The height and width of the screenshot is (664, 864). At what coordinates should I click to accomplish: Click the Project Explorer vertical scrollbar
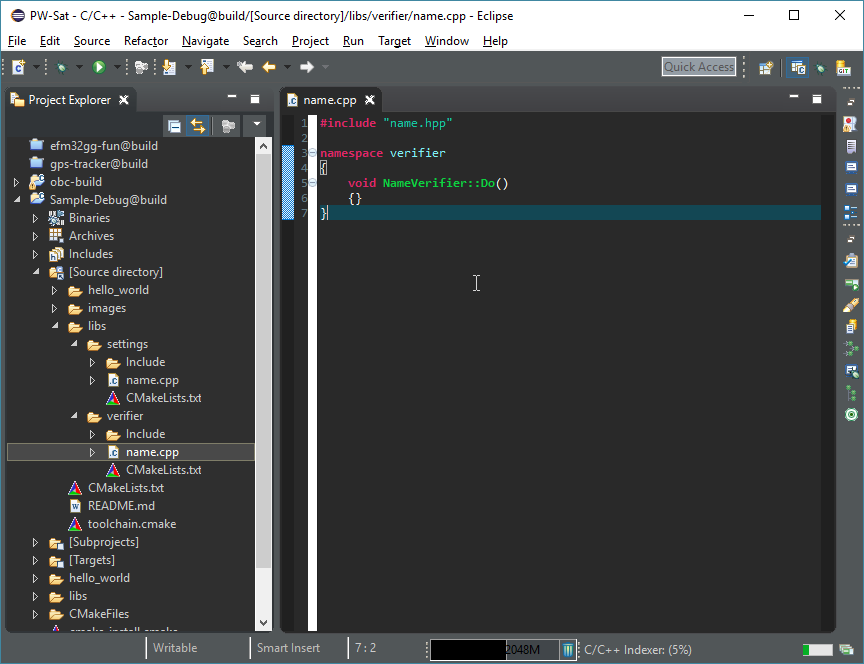(263, 385)
